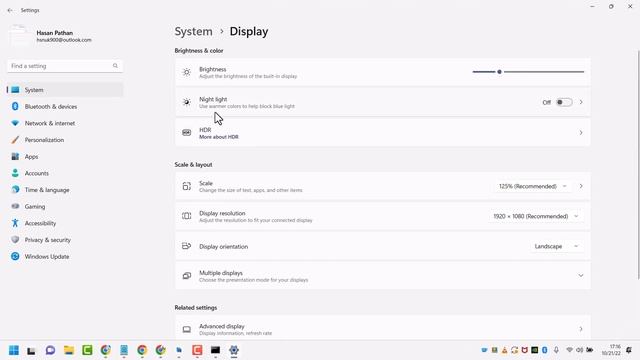Go back with the Settings back arrow

10,10
